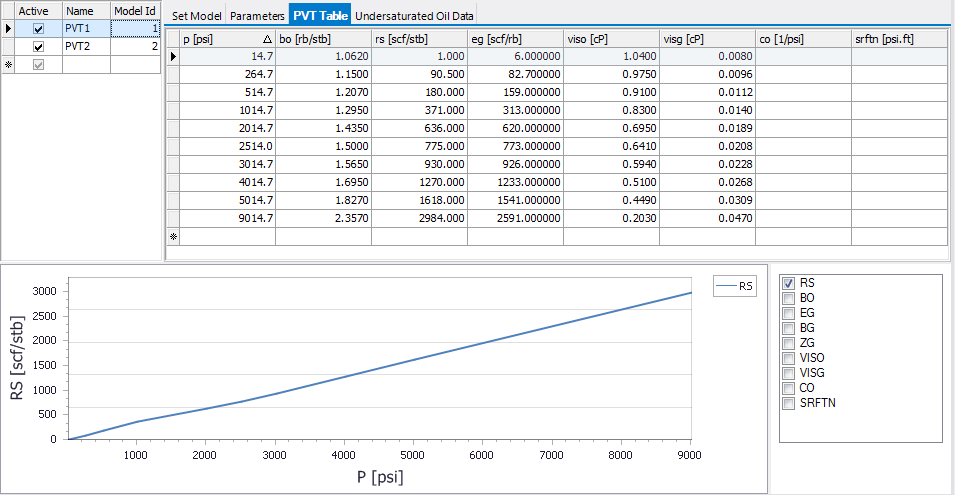
Task: Click the new-row asterisk in PVT table
Action: pyautogui.click(x=172, y=237)
